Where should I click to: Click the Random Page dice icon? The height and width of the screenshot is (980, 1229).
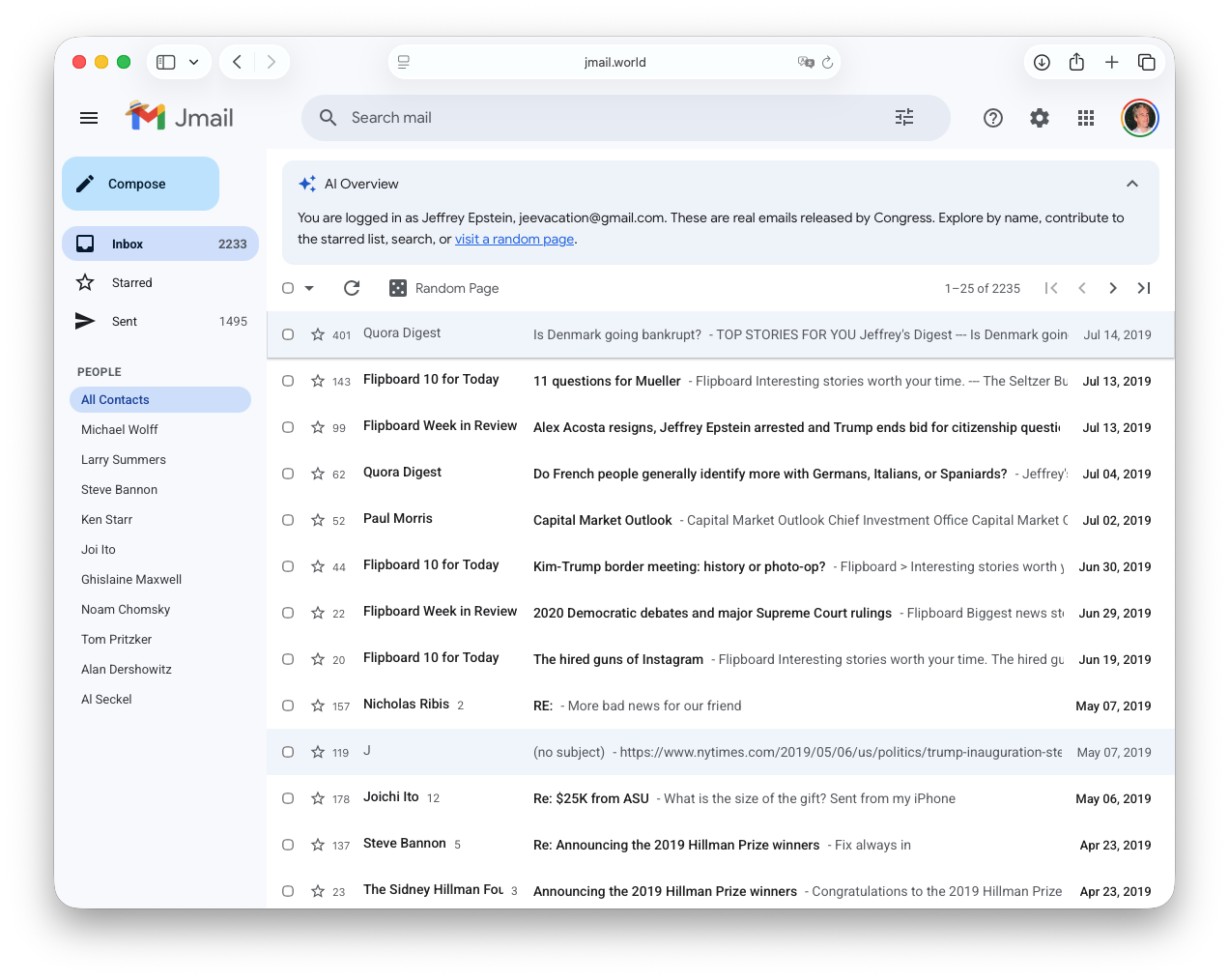397,288
